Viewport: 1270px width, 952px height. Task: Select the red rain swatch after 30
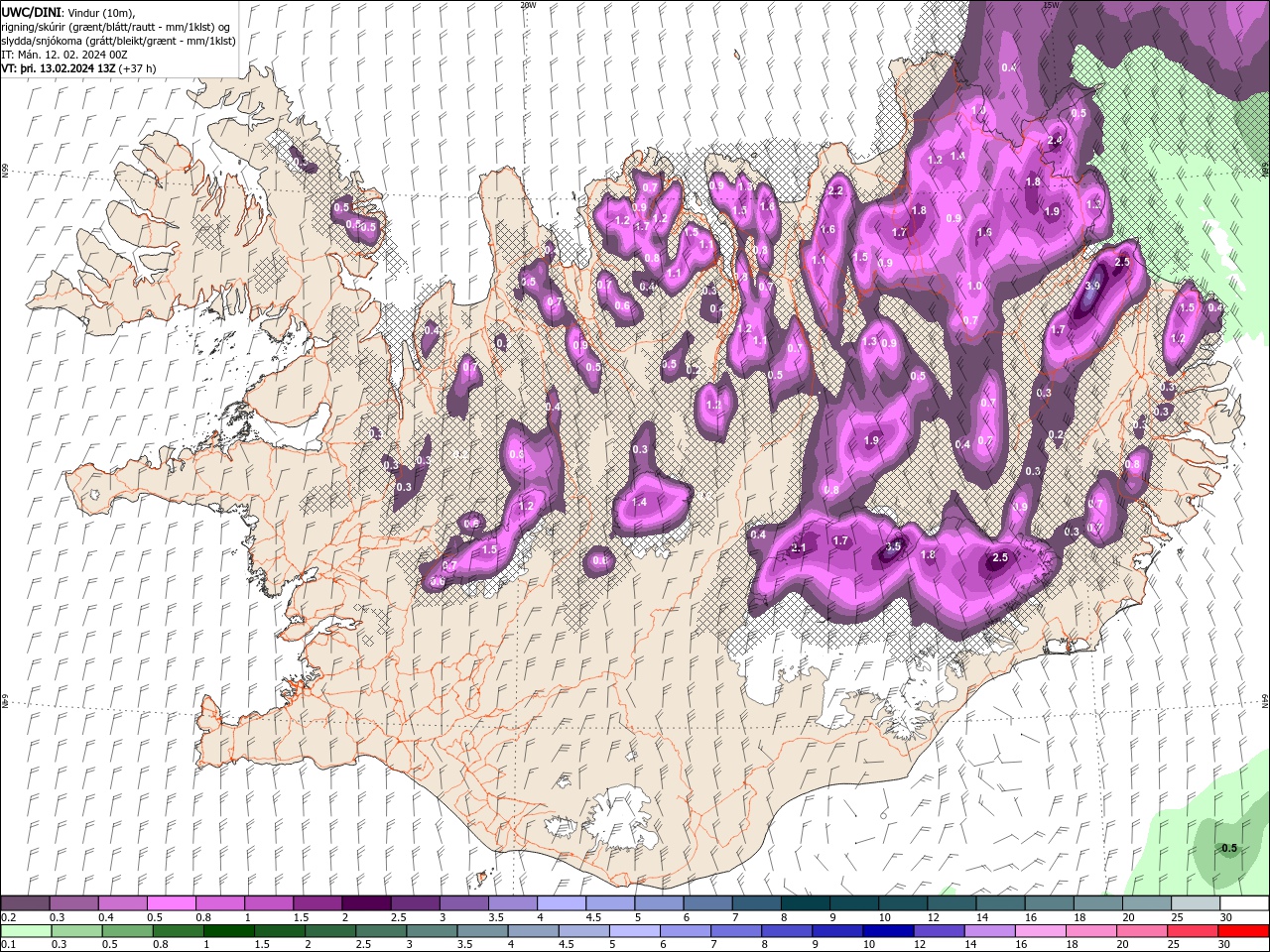pyautogui.click(x=1242, y=931)
